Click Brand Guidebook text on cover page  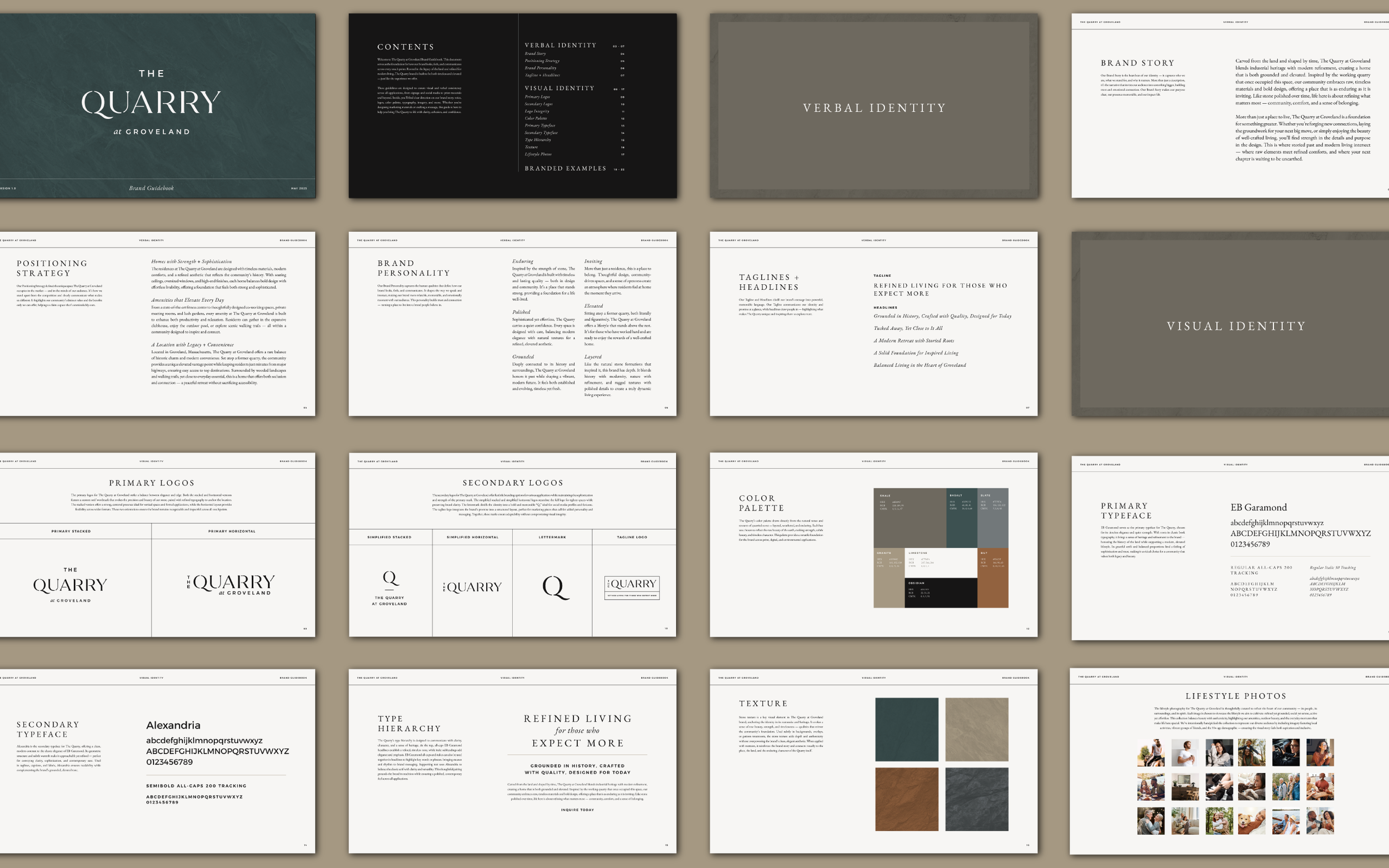(151, 188)
